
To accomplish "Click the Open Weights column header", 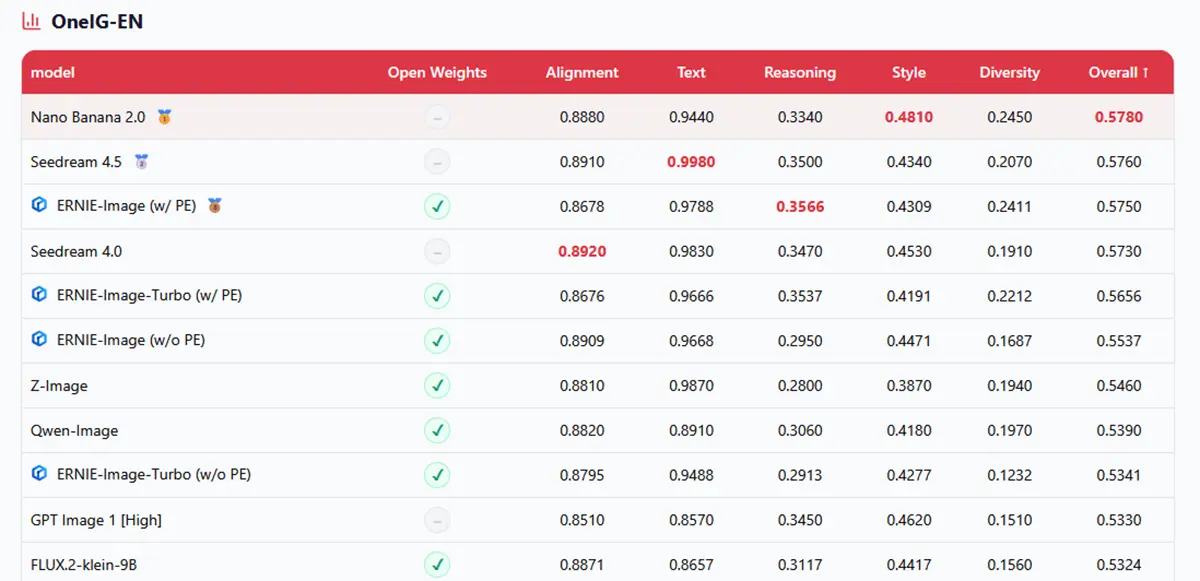I will pos(437,72).
